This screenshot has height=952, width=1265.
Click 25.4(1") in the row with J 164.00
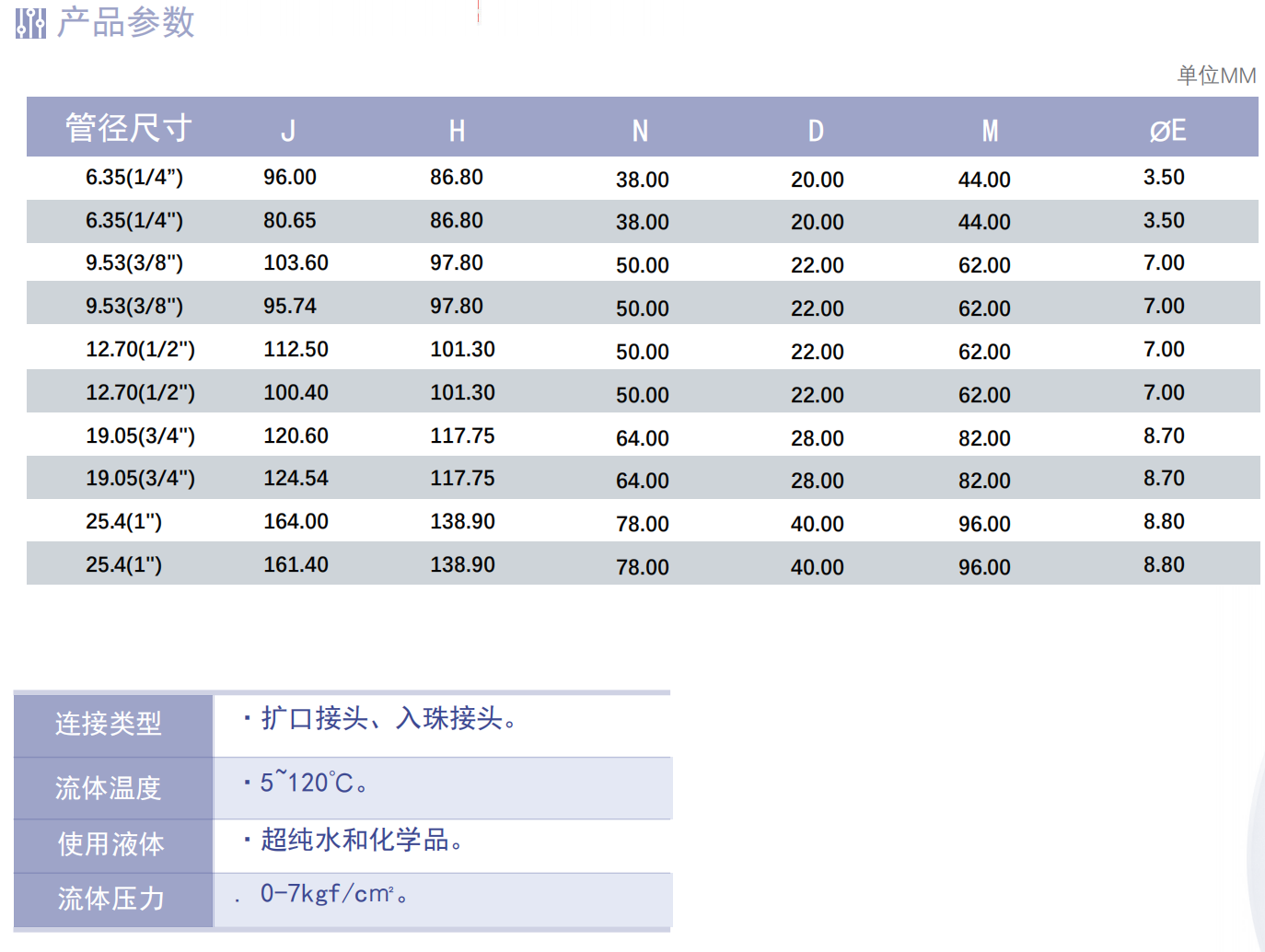[x=123, y=521]
